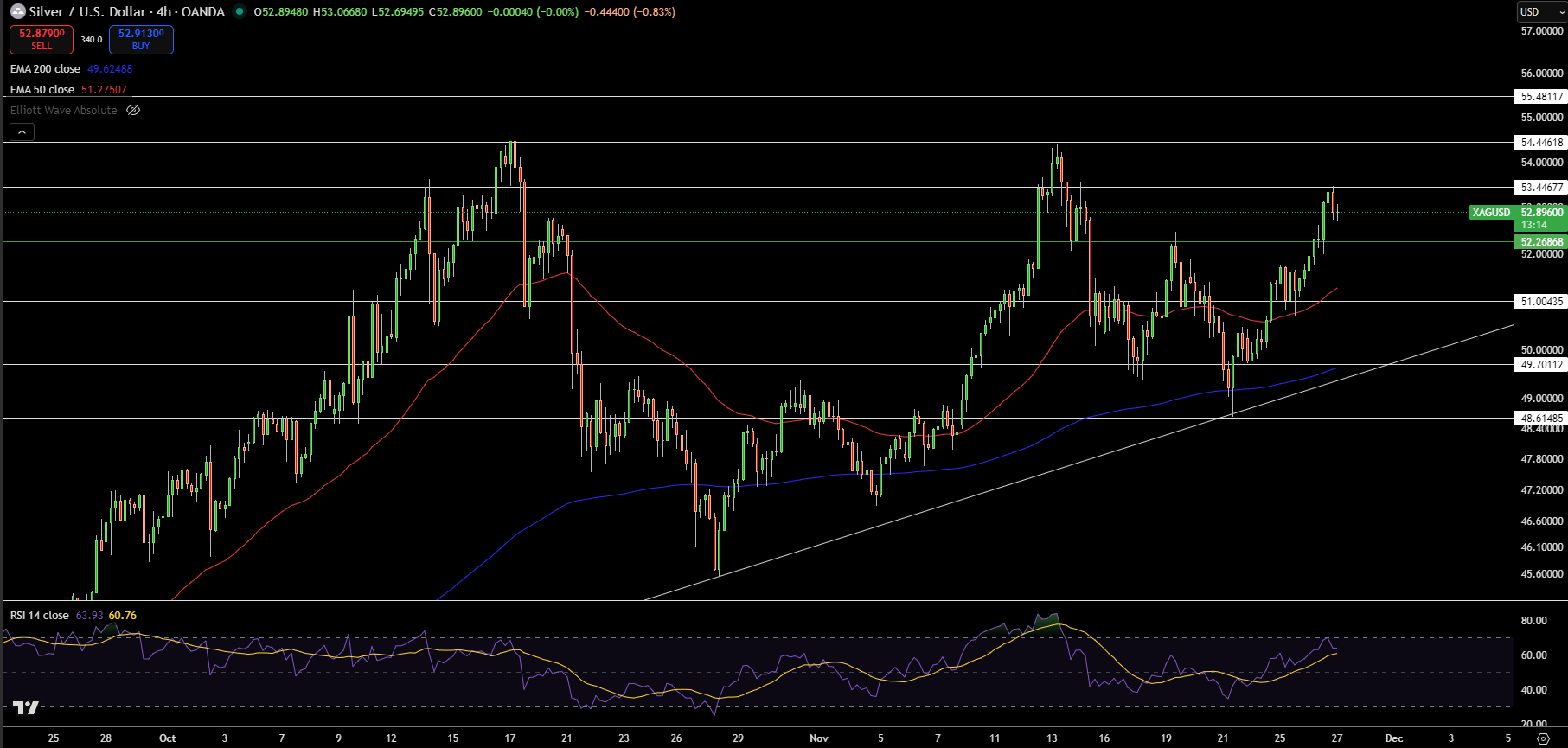Click the Nov label on time axis

(x=819, y=738)
